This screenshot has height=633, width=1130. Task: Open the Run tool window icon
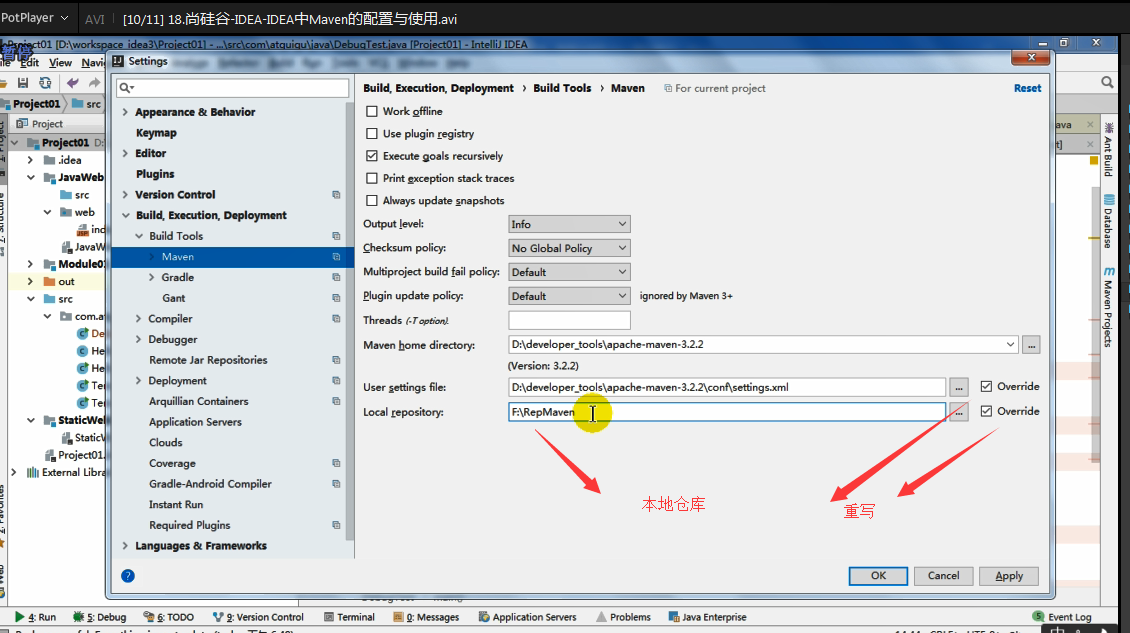(19, 617)
